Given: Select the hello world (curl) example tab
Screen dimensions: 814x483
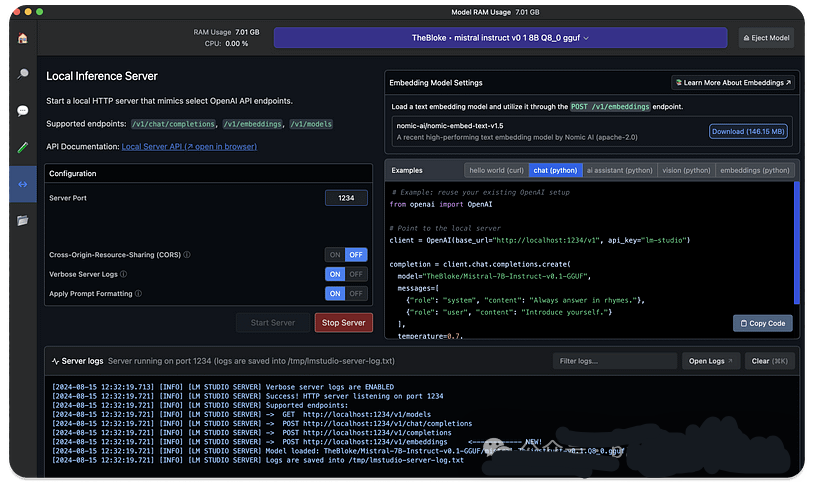Looking at the screenshot, I should [x=496, y=170].
